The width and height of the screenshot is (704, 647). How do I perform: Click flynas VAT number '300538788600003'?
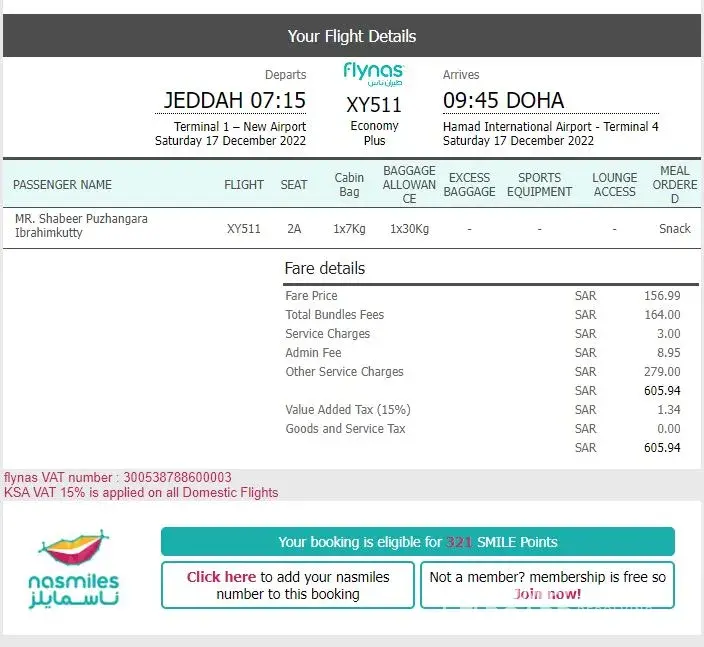pyautogui.click(x=177, y=477)
